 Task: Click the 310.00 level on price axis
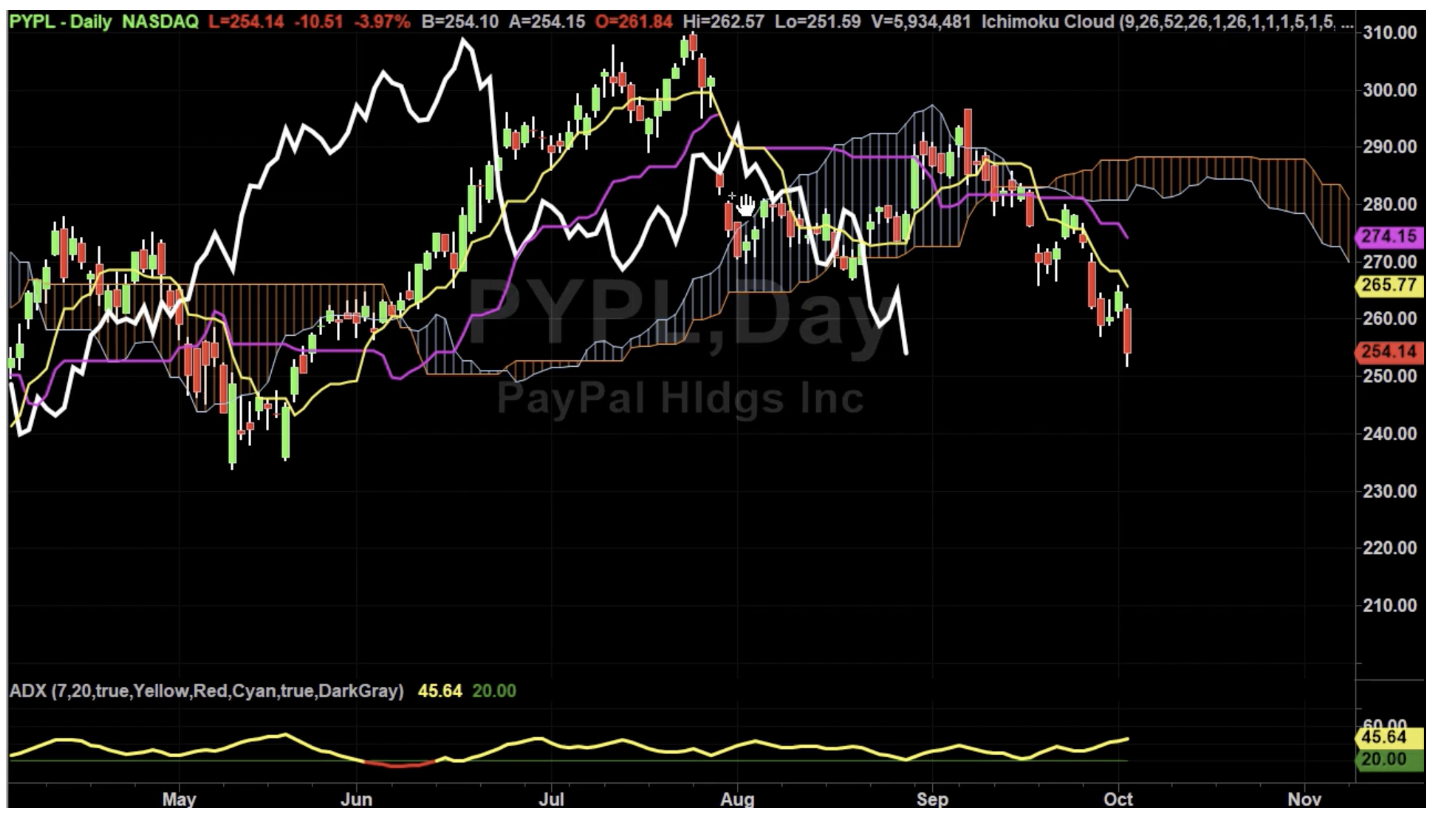coord(1390,32)
